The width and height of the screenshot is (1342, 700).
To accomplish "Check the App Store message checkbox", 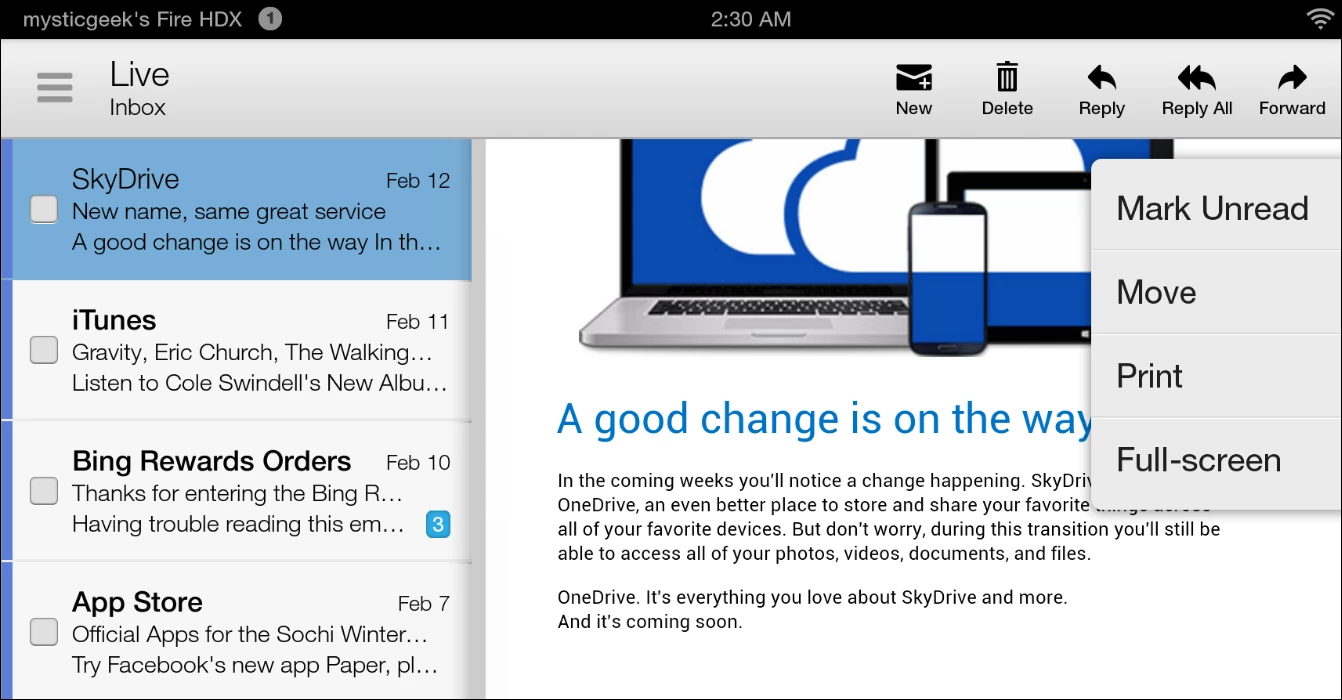I will pos(44,632).
